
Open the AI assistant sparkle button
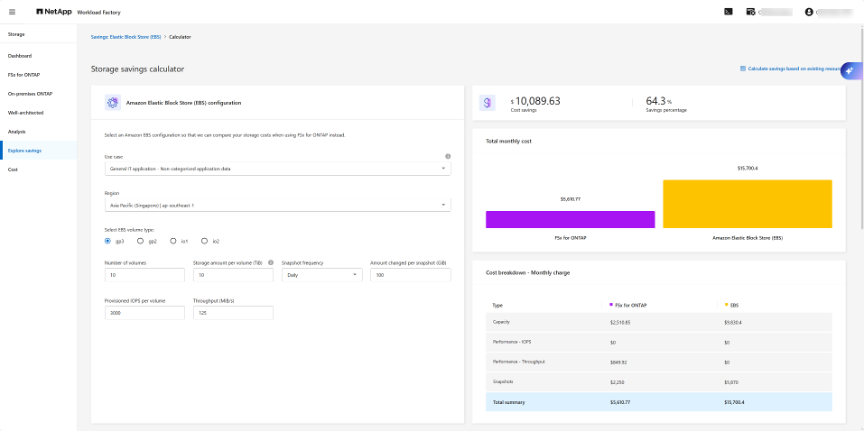[850, 71]
